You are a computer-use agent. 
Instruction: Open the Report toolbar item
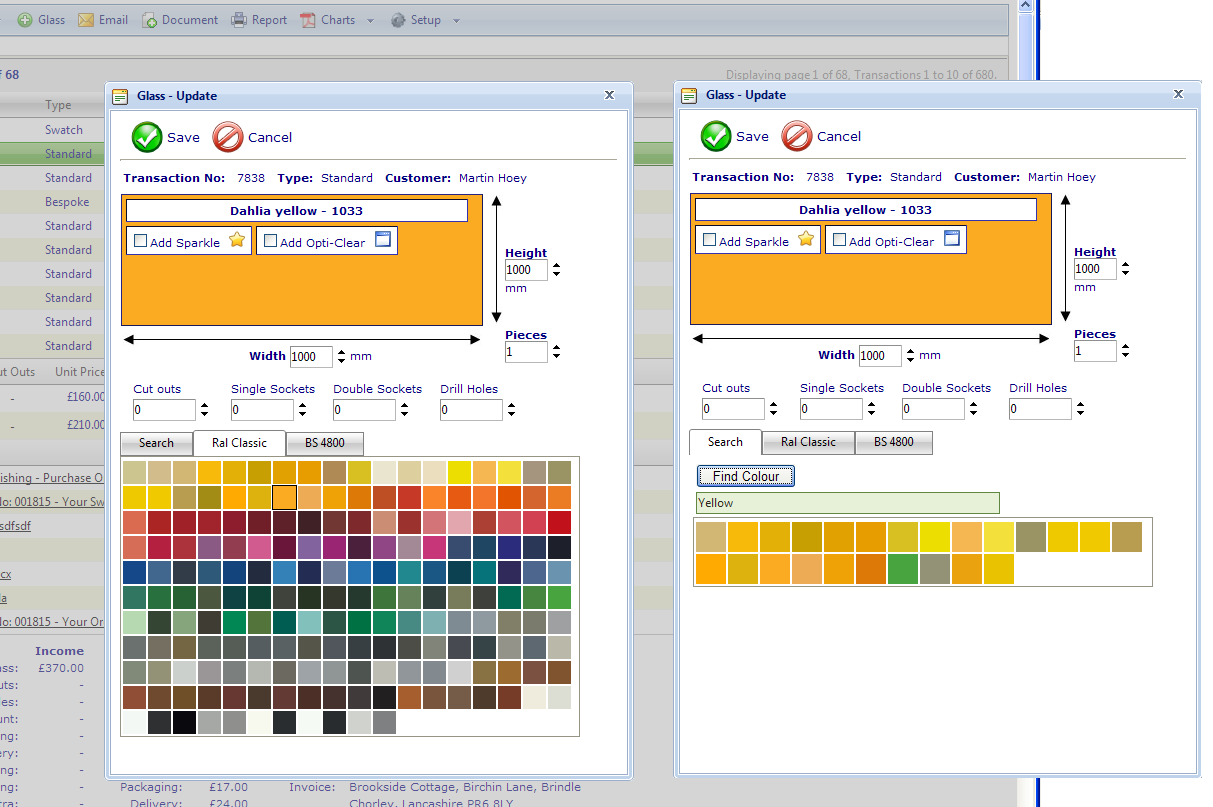click(x=259, y=20)
